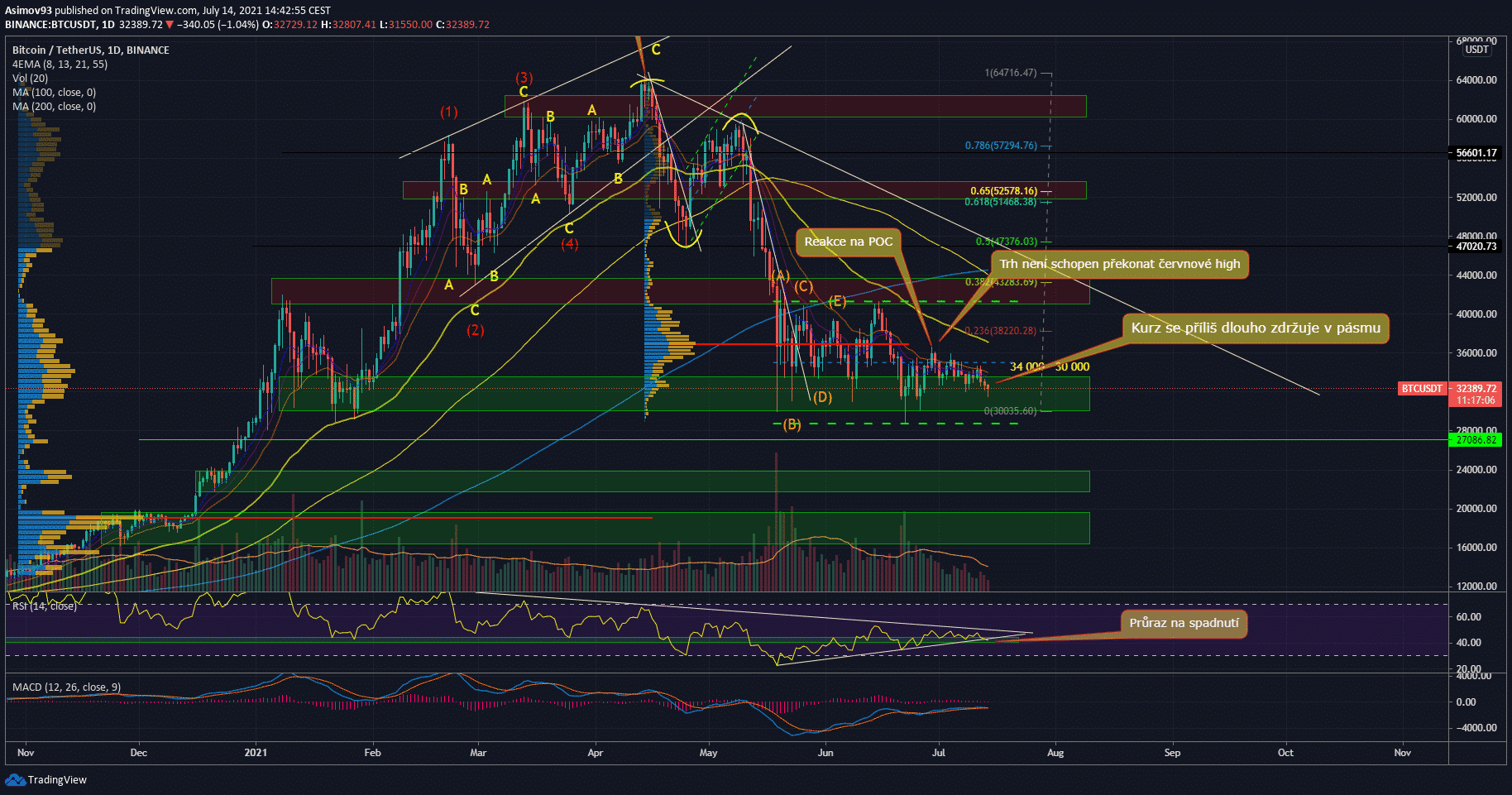Click the MACD (12, 26, close, 9) title

pos(66,687)
